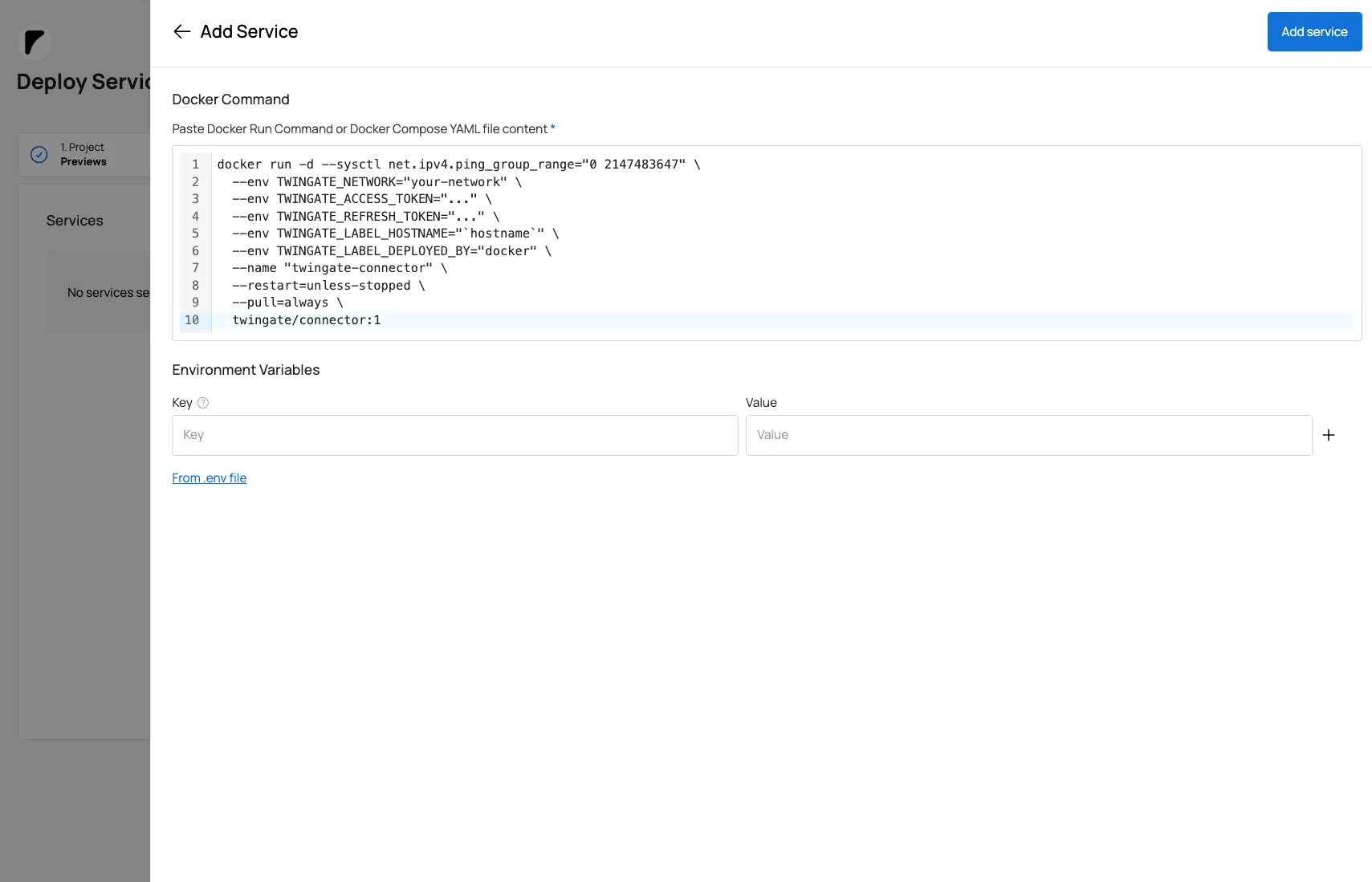Viewport: 1372px width, 882px height.
Task: Click the --pull=always line in editor
Action: click(x=287, y=303)
